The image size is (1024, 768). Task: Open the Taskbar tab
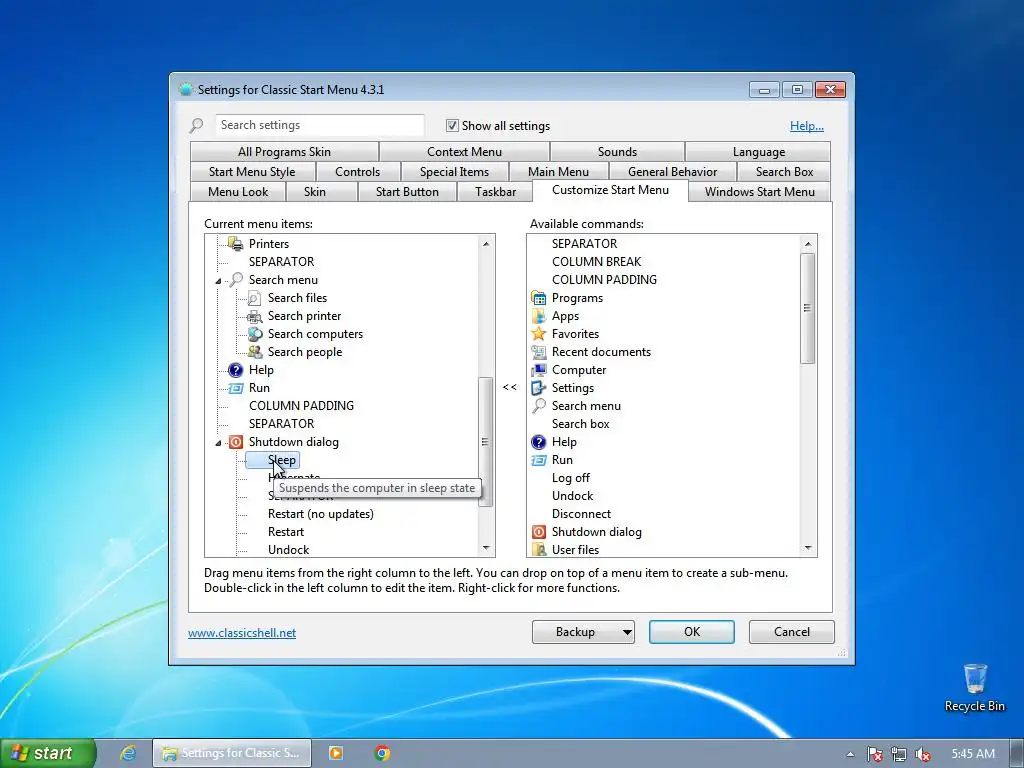coord(496,192)
